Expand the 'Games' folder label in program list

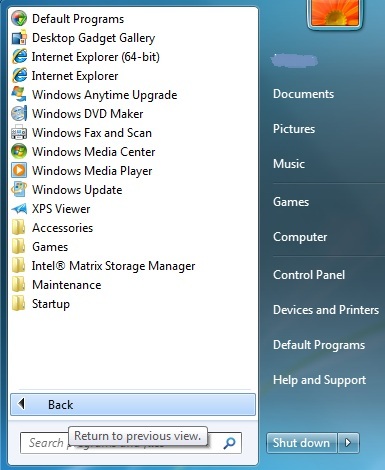click(50, 247)
